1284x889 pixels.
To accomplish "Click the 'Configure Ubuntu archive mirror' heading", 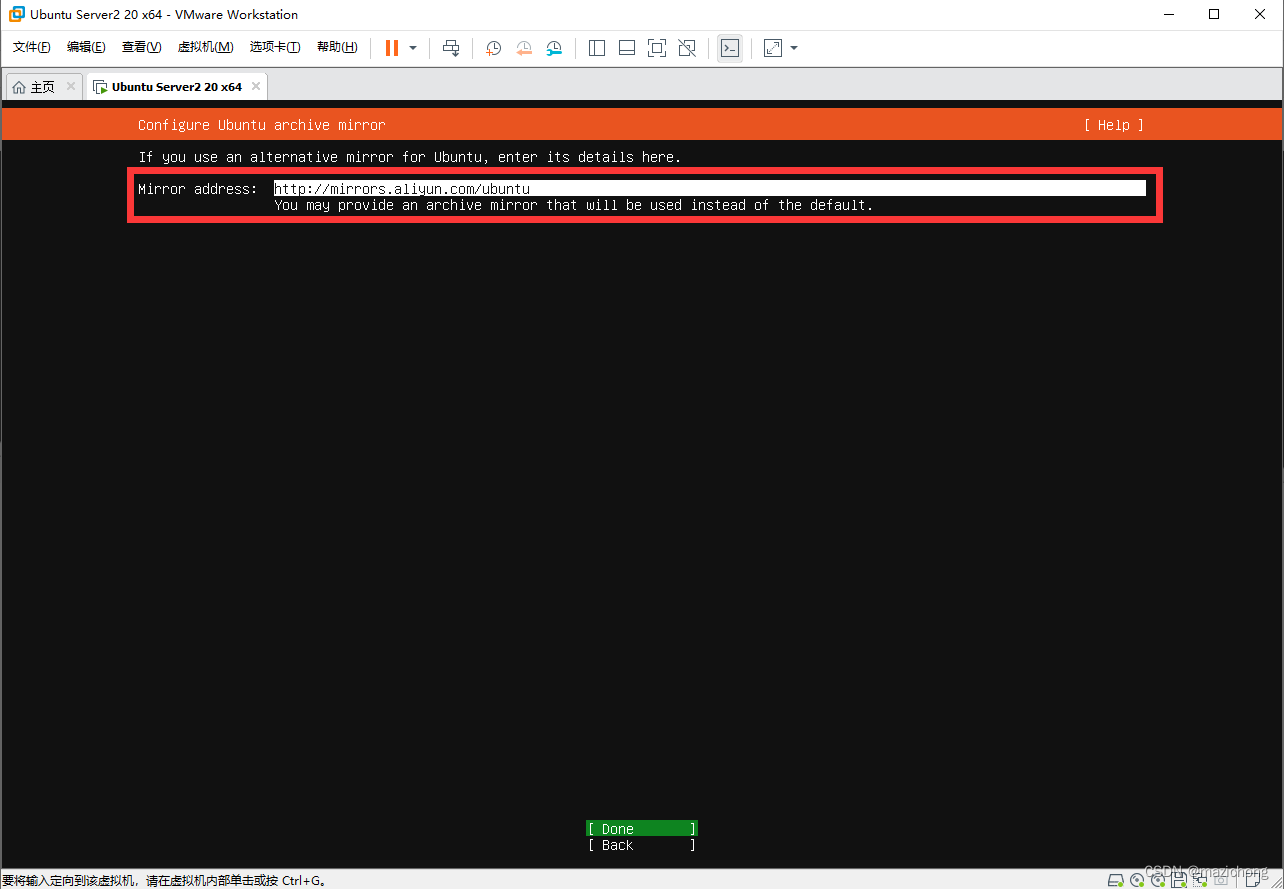I will click(x=261, y=125).
